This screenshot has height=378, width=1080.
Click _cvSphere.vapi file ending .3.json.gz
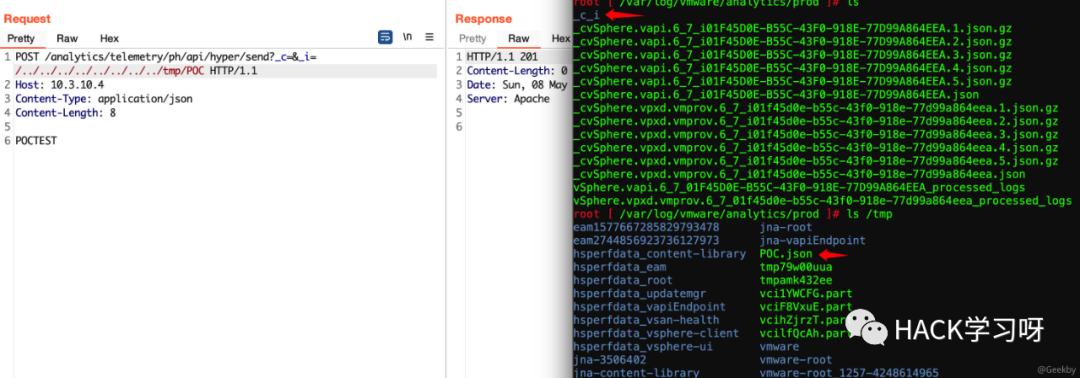tap(792, 55)
